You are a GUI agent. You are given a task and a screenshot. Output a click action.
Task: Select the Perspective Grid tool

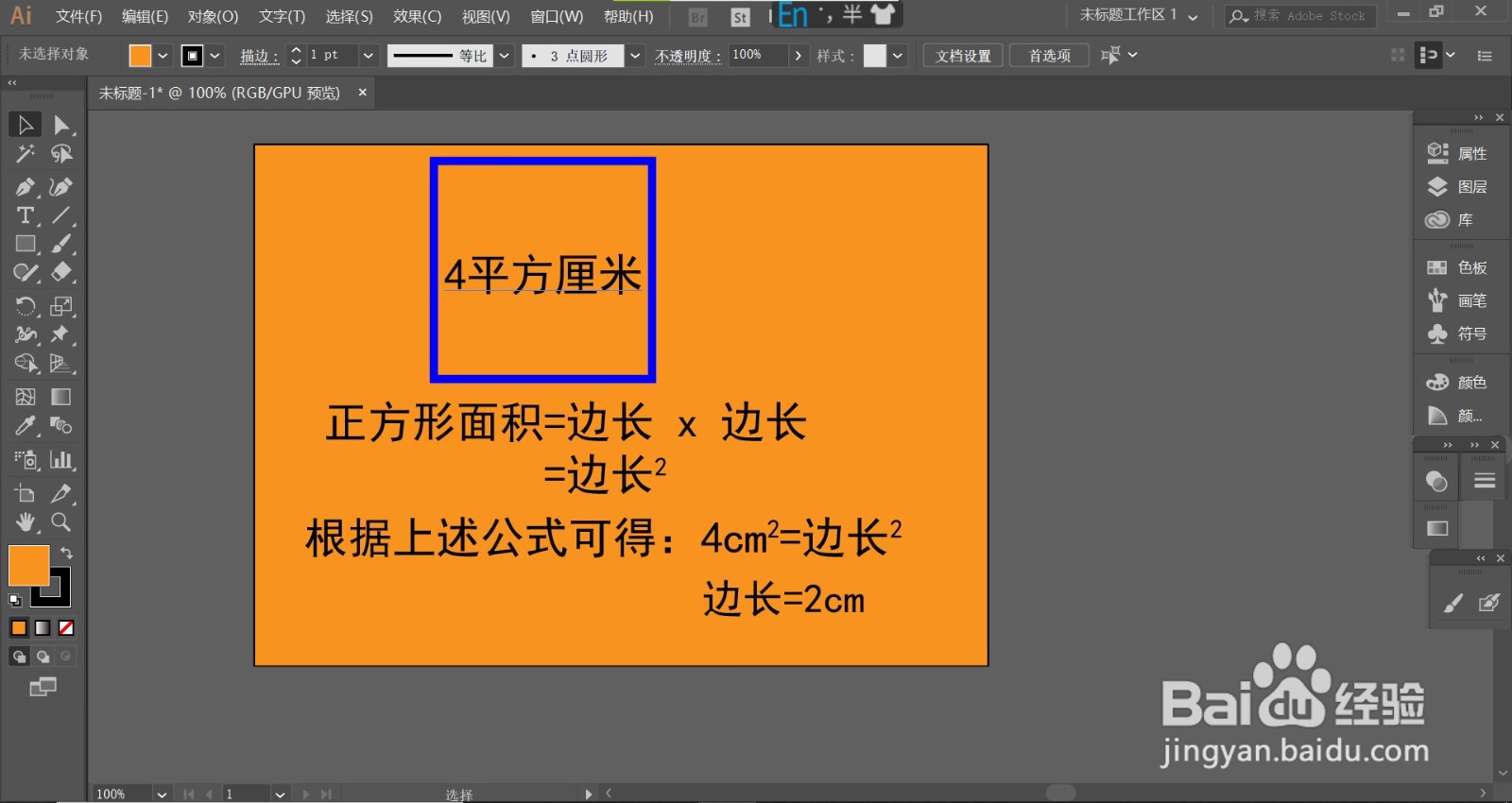[61, 363]
